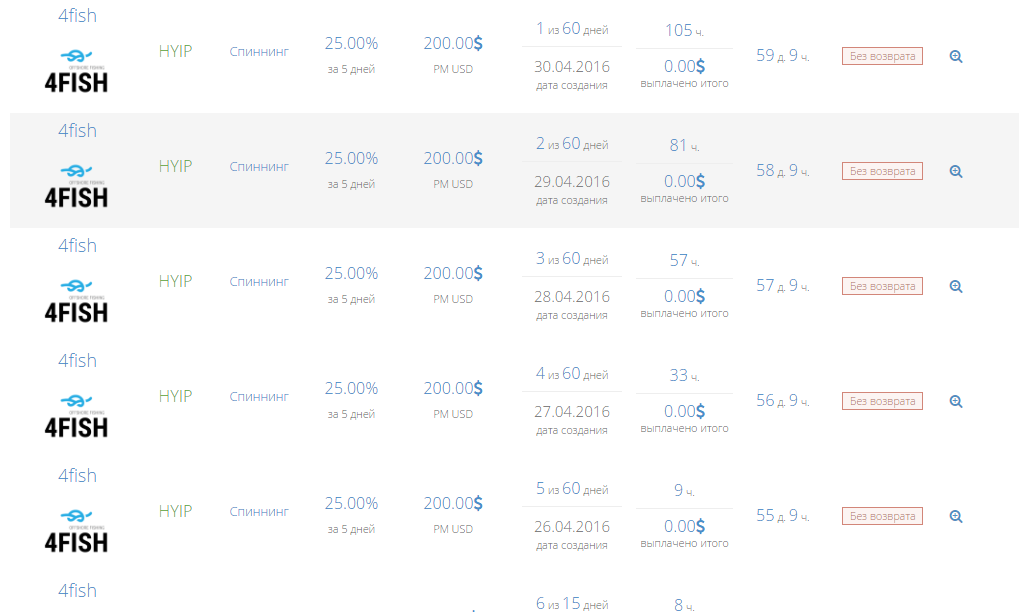Screen dimensions: 1019x612
Task: Click "Без возврата" badge in the 30.04.2016 row
Action: click(882, 56)
